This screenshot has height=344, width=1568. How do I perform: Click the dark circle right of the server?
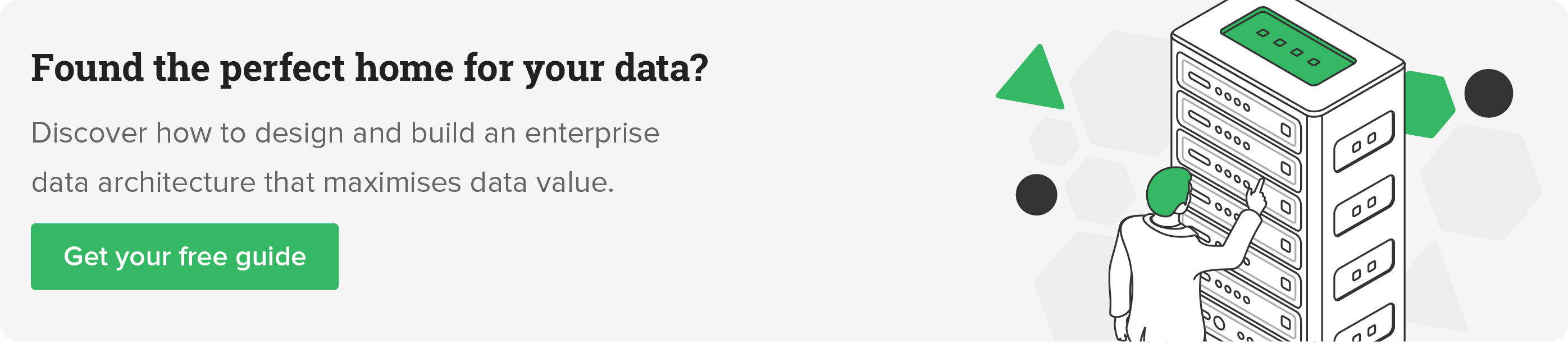tap(1488, 93)
